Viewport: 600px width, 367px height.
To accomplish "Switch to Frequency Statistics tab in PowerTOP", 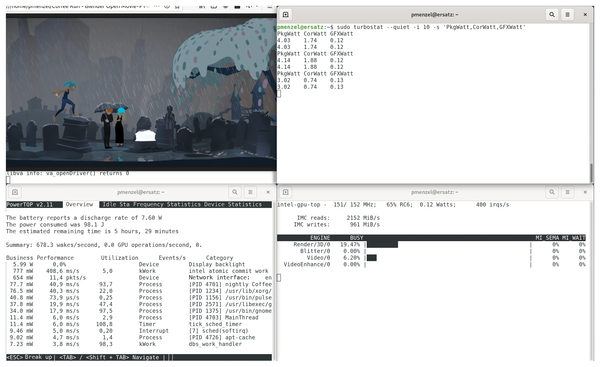I will tap(165, 205).
